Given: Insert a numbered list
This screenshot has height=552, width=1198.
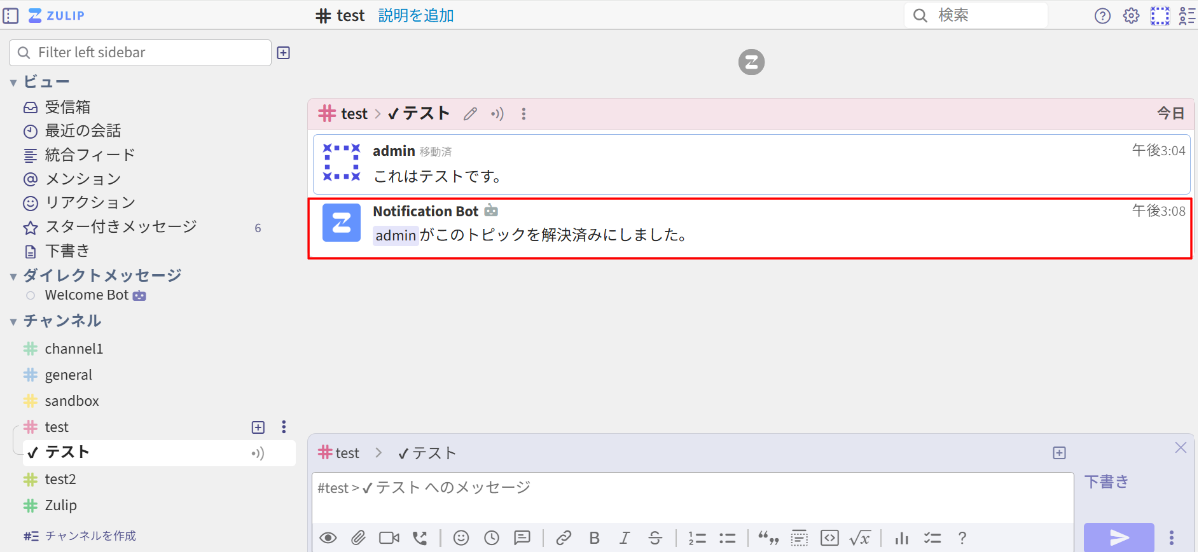Looking at the screenshot, I should 697,537.
